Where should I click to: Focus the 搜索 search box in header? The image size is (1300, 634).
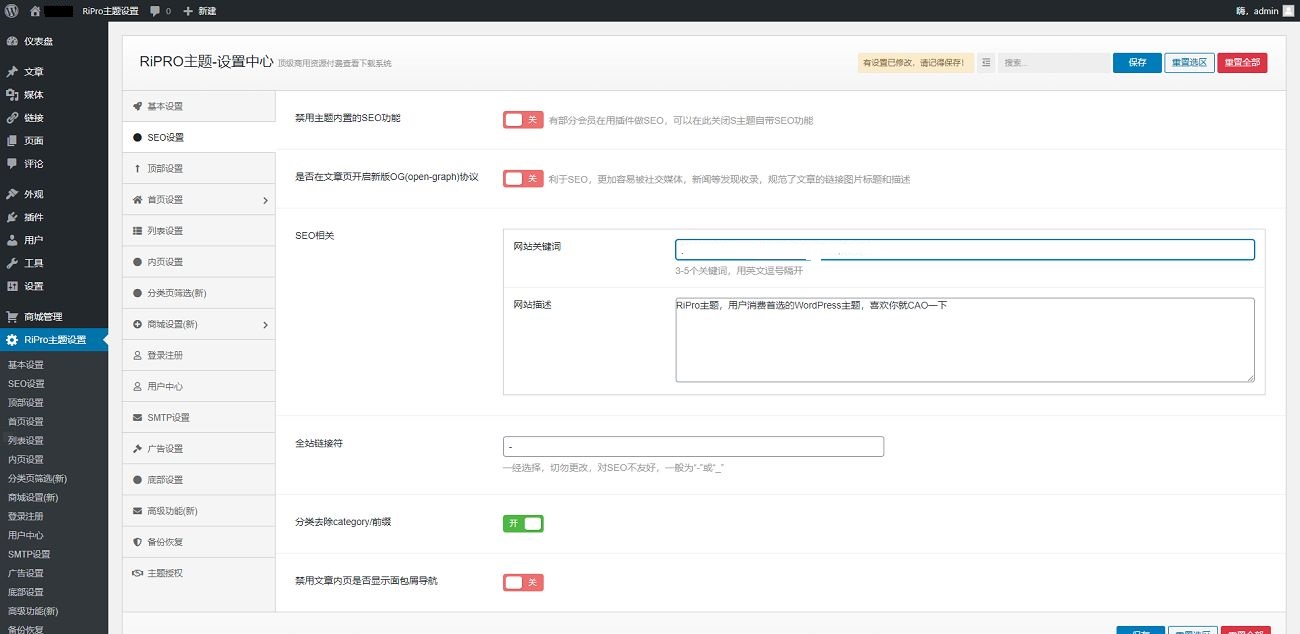click(1053, 63)
